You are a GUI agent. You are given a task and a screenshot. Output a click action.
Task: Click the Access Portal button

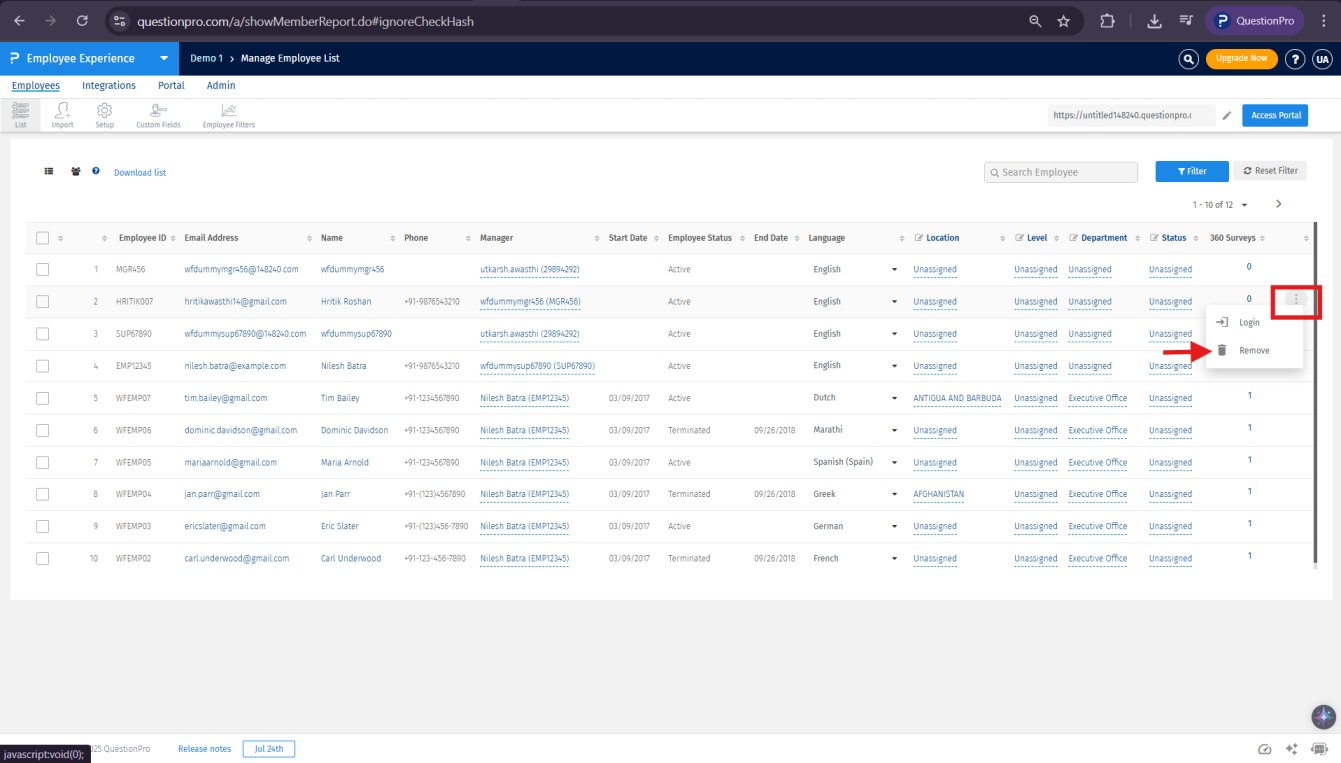click(x=1275, y=116)
